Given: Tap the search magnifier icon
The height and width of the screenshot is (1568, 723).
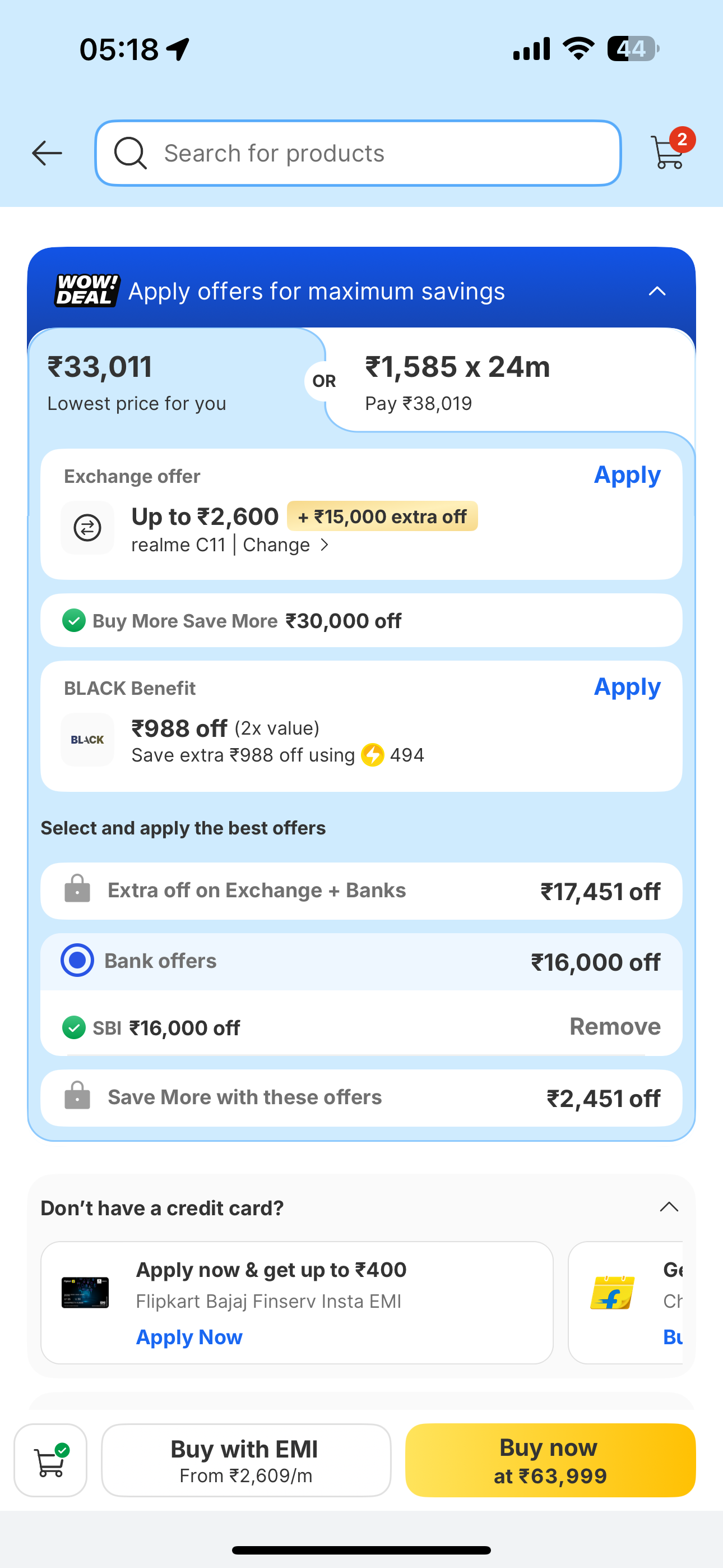Looking at the screenshot, I should pos(130,153).
